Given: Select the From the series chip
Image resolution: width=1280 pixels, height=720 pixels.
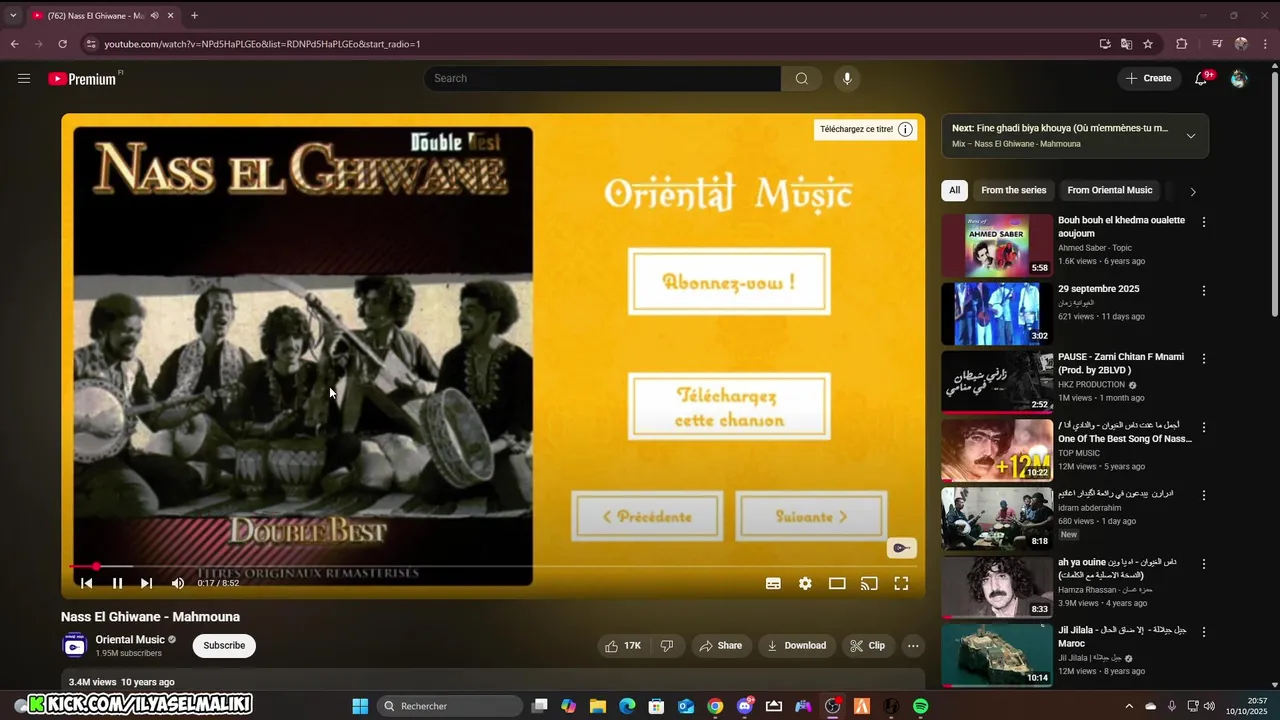Looking at the screenshot, I should (x=1013, y=190).
